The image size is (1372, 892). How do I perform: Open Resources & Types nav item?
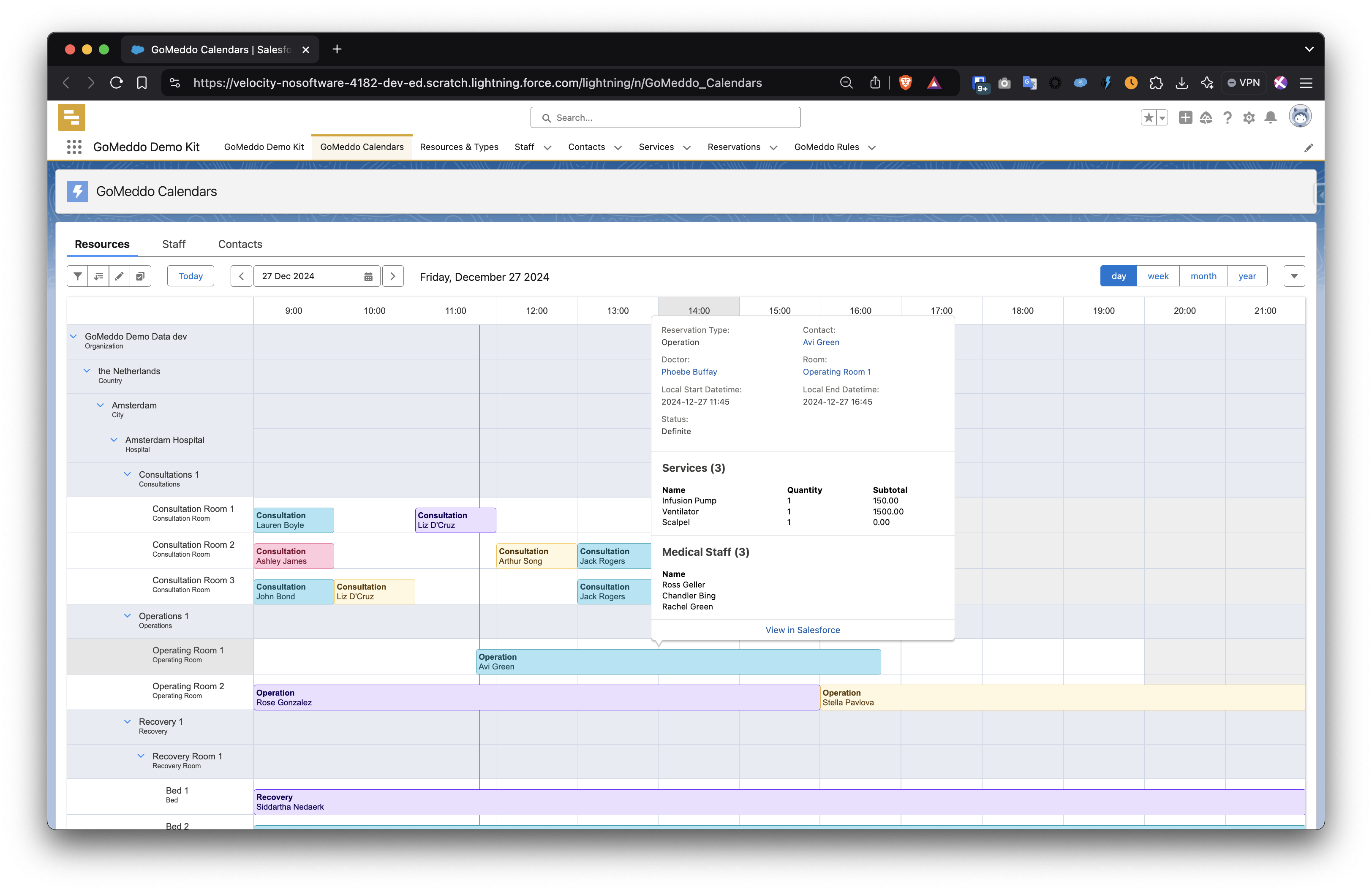[x=459, y=147]
